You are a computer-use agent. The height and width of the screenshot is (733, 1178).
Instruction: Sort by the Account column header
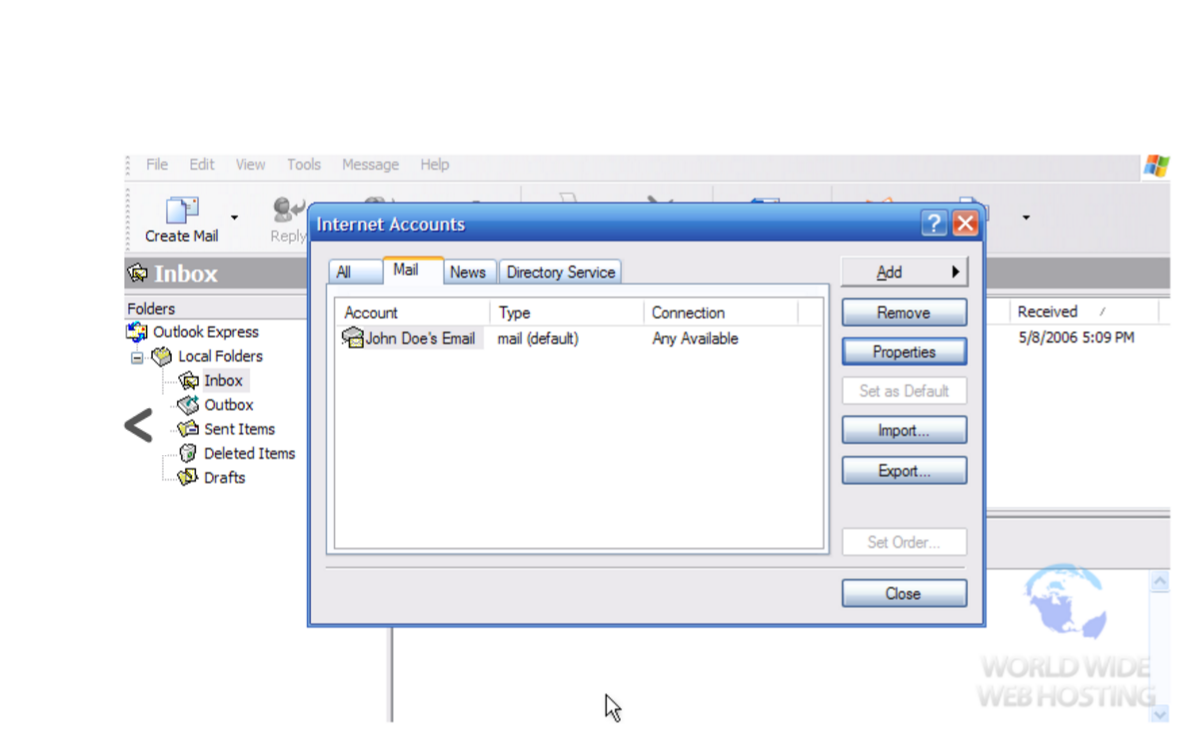412,312
